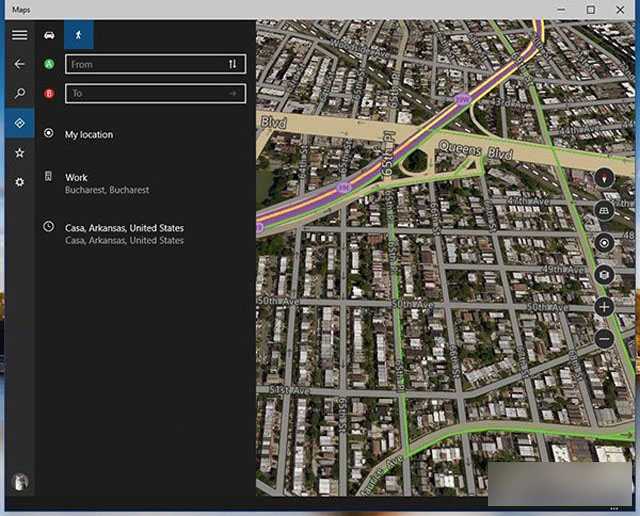The height and width of the screenshot is (516, 640).
Task: Switch to walking directions tab
Action: (79, 35)
